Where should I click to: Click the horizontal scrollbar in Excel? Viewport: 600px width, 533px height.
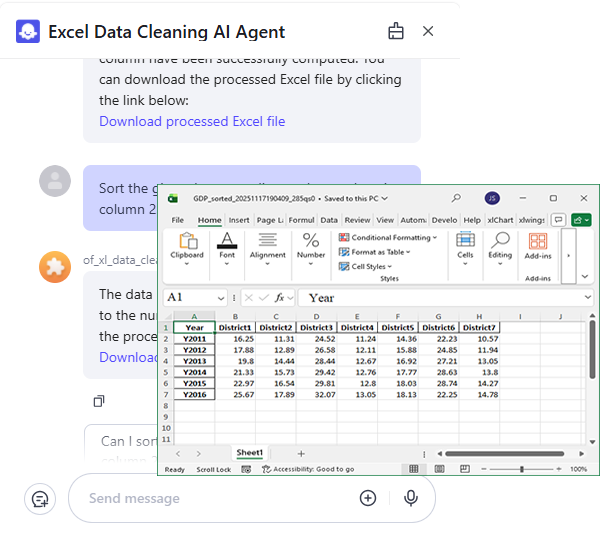point(505,454)
